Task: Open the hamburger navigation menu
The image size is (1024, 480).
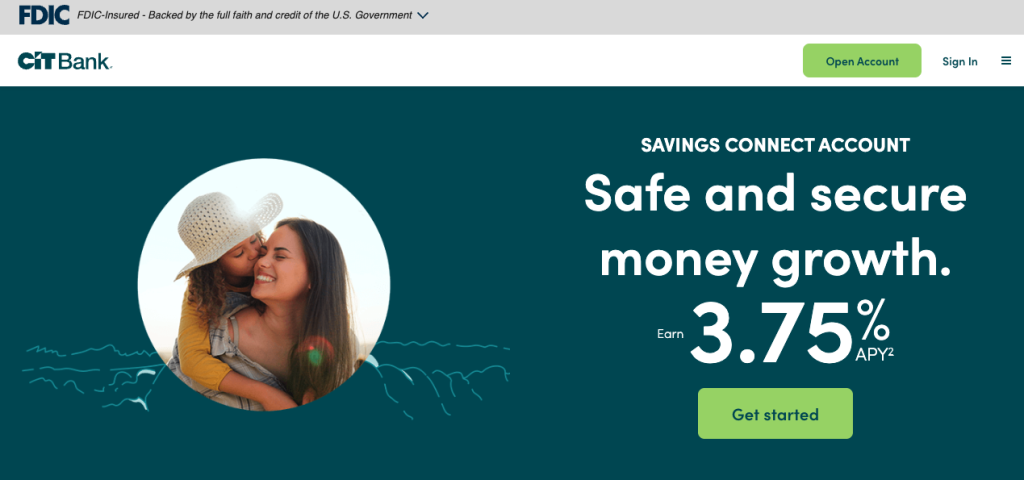Action: (1006, 61)
